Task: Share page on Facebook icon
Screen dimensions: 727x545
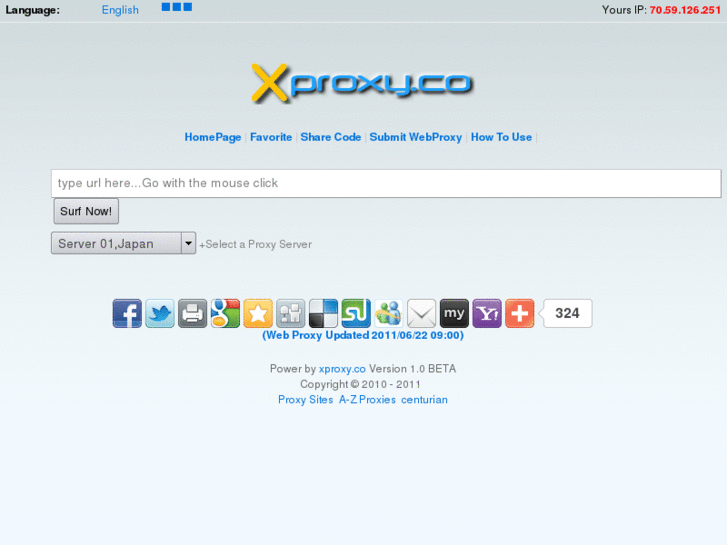Action: pos(127,314)
